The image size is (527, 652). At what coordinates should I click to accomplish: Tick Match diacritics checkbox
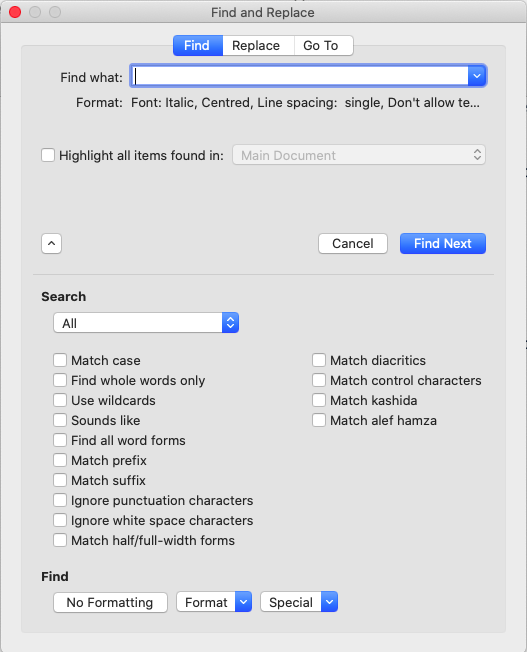click(x=319, y=360)
